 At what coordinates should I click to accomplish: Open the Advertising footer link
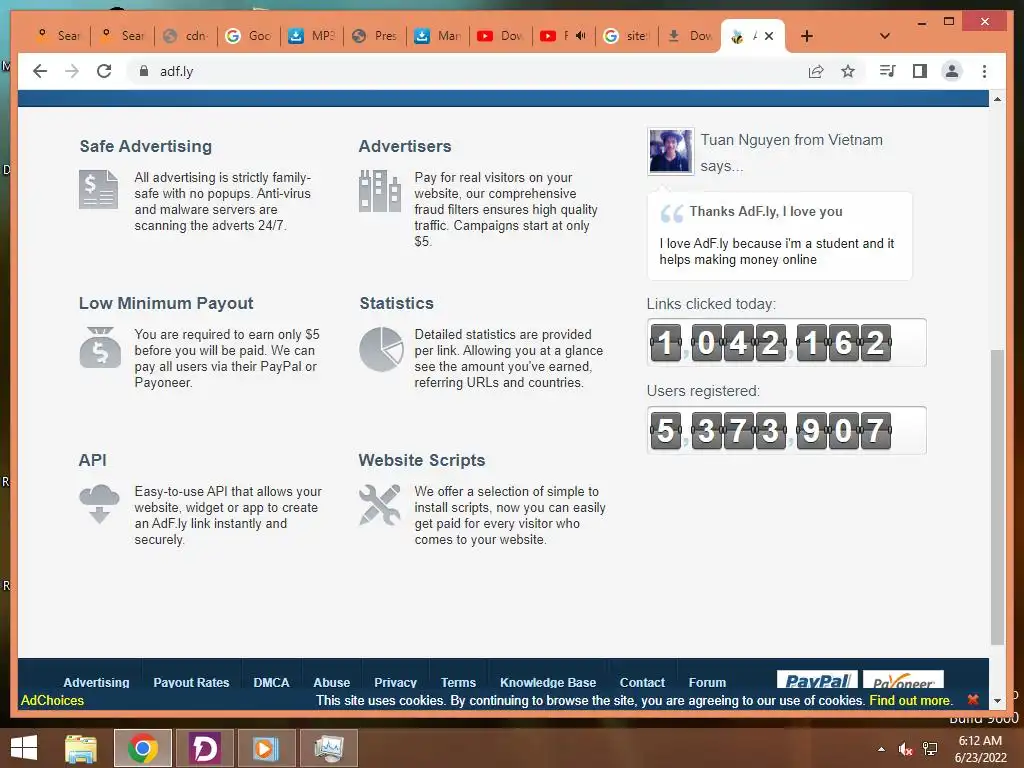point(96,682)
